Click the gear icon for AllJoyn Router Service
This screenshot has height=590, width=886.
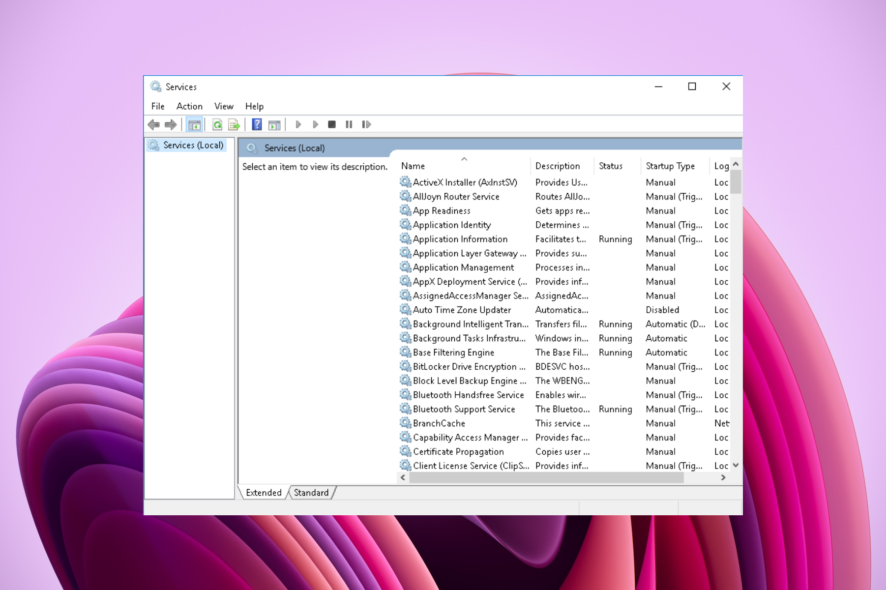(x=405, y=196)
